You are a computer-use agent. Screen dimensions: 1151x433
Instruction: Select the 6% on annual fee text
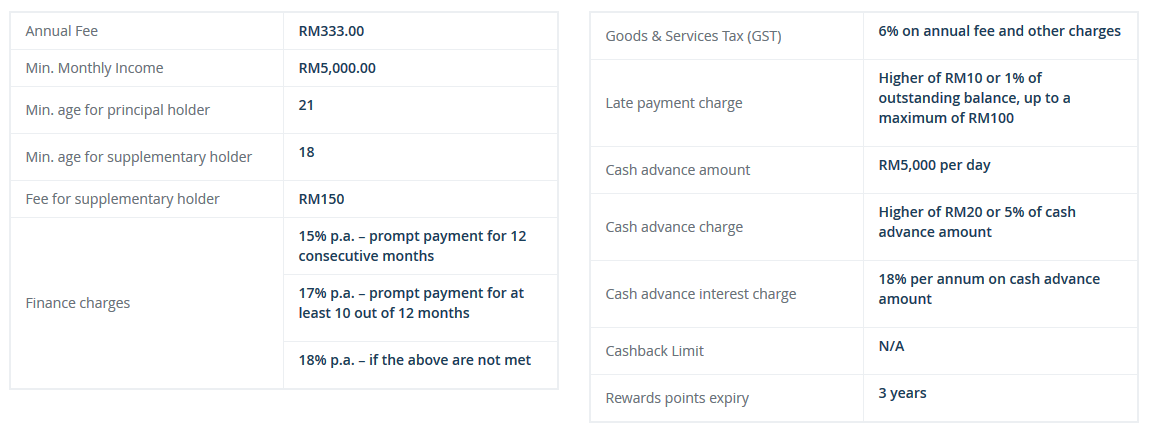point(999,31)
